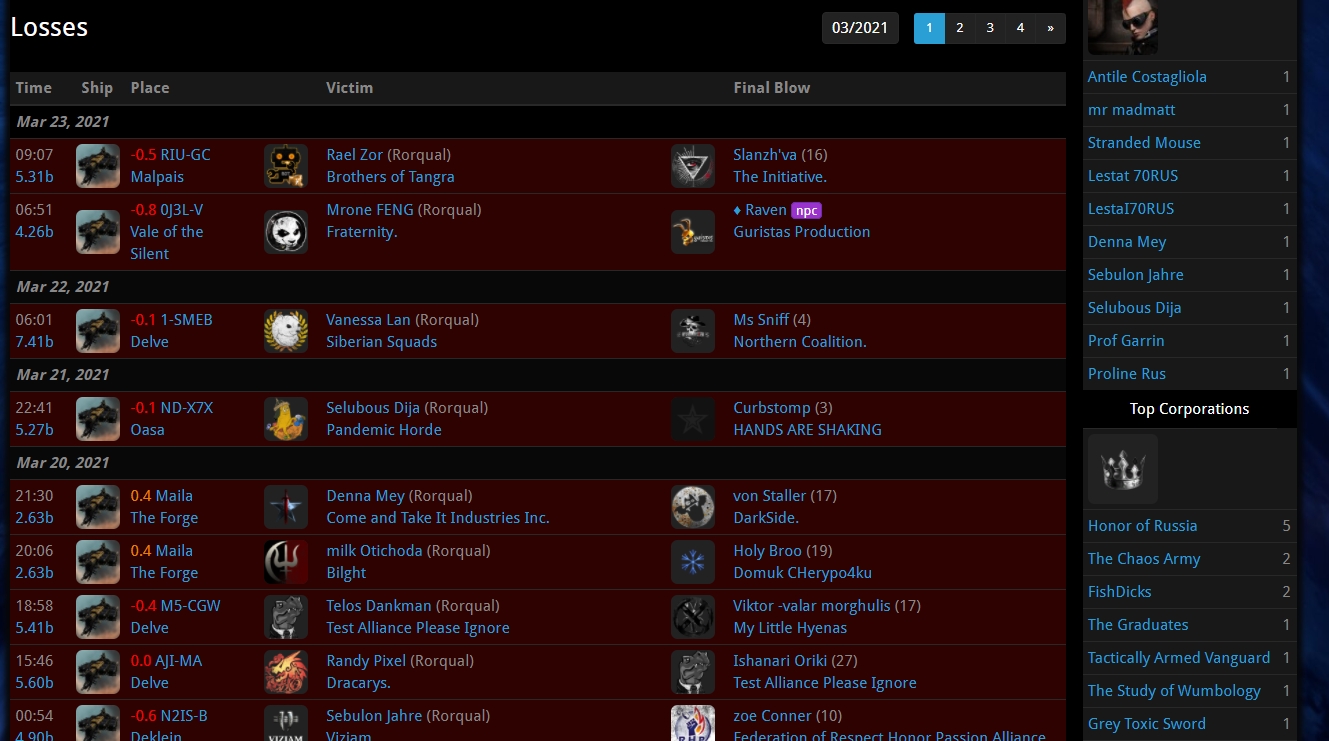The height and width of the screenshot is (741, 1329).
Task: Click Mrone FENG's panda avatar icon
Action: (286, 232)
